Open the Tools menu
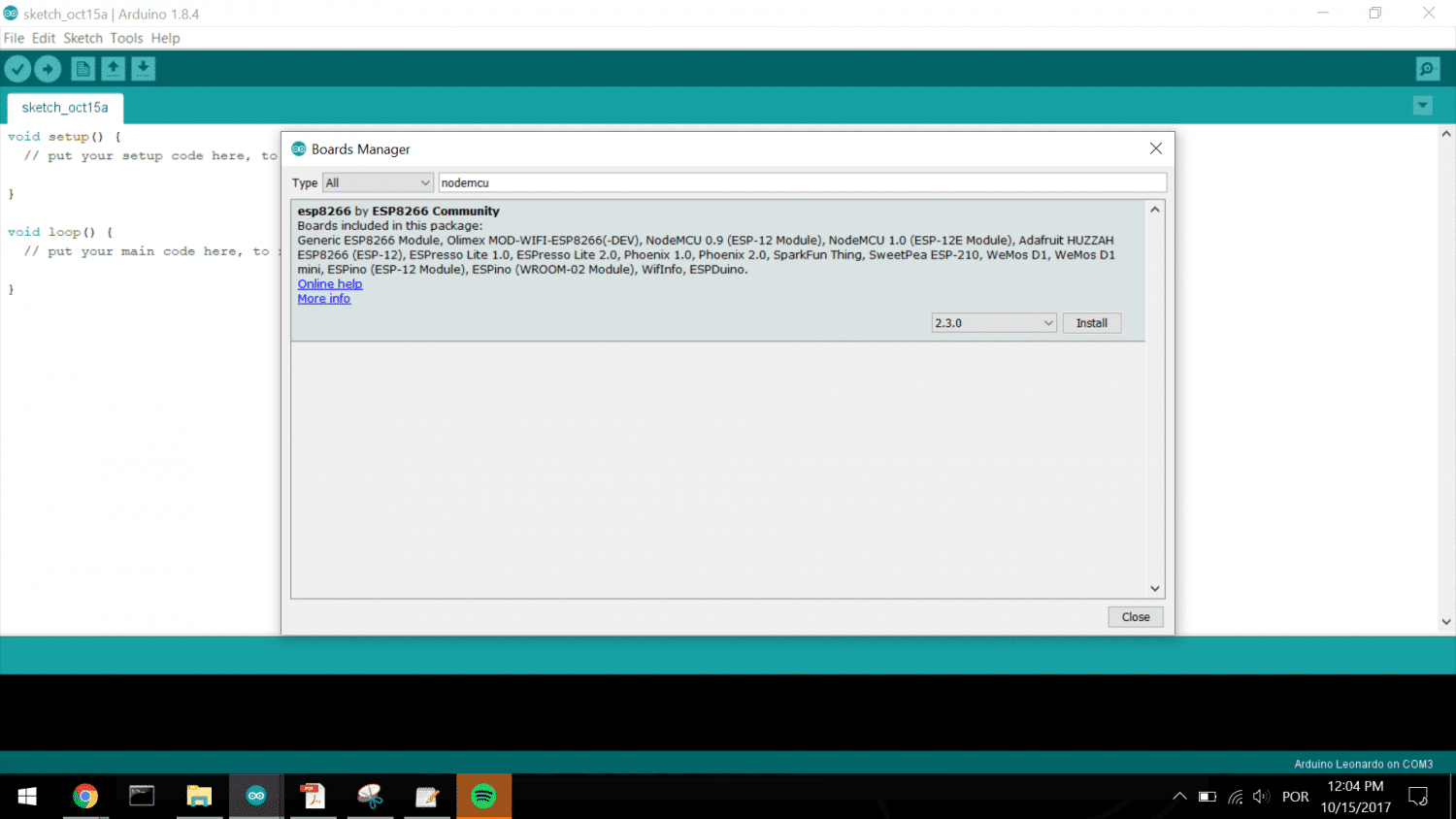The height and width of the screenshot is (819, 1456). coord(126,38)
